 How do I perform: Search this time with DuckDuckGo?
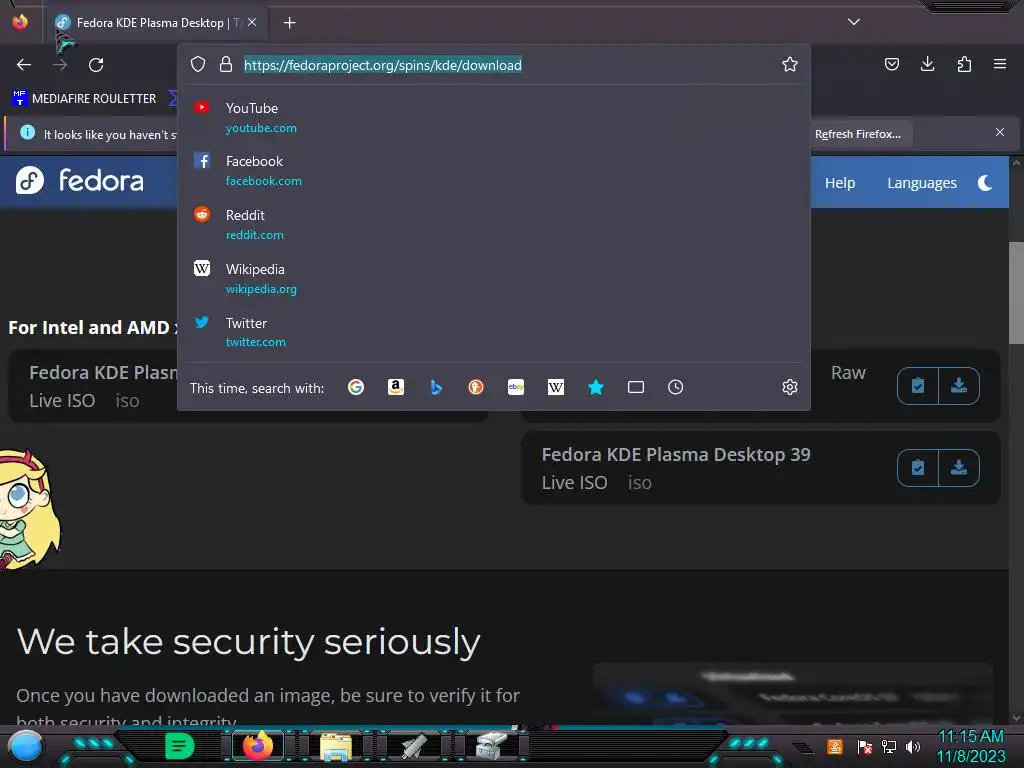[x=476, y=387]
